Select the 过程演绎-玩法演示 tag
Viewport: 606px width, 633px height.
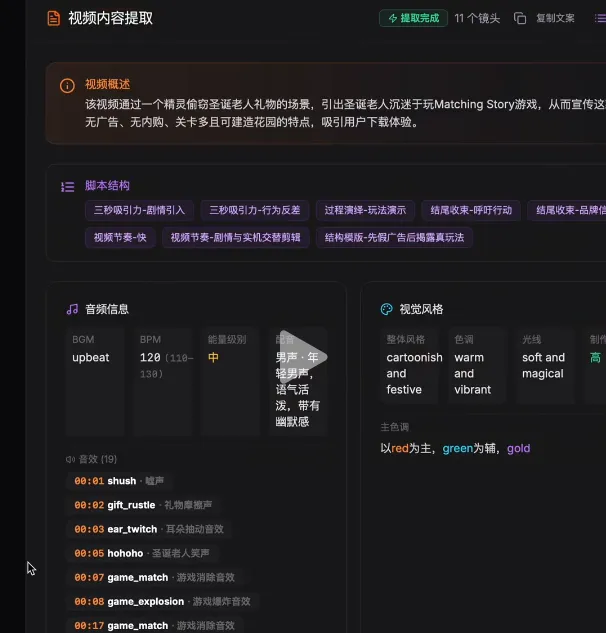pos(365,210)
